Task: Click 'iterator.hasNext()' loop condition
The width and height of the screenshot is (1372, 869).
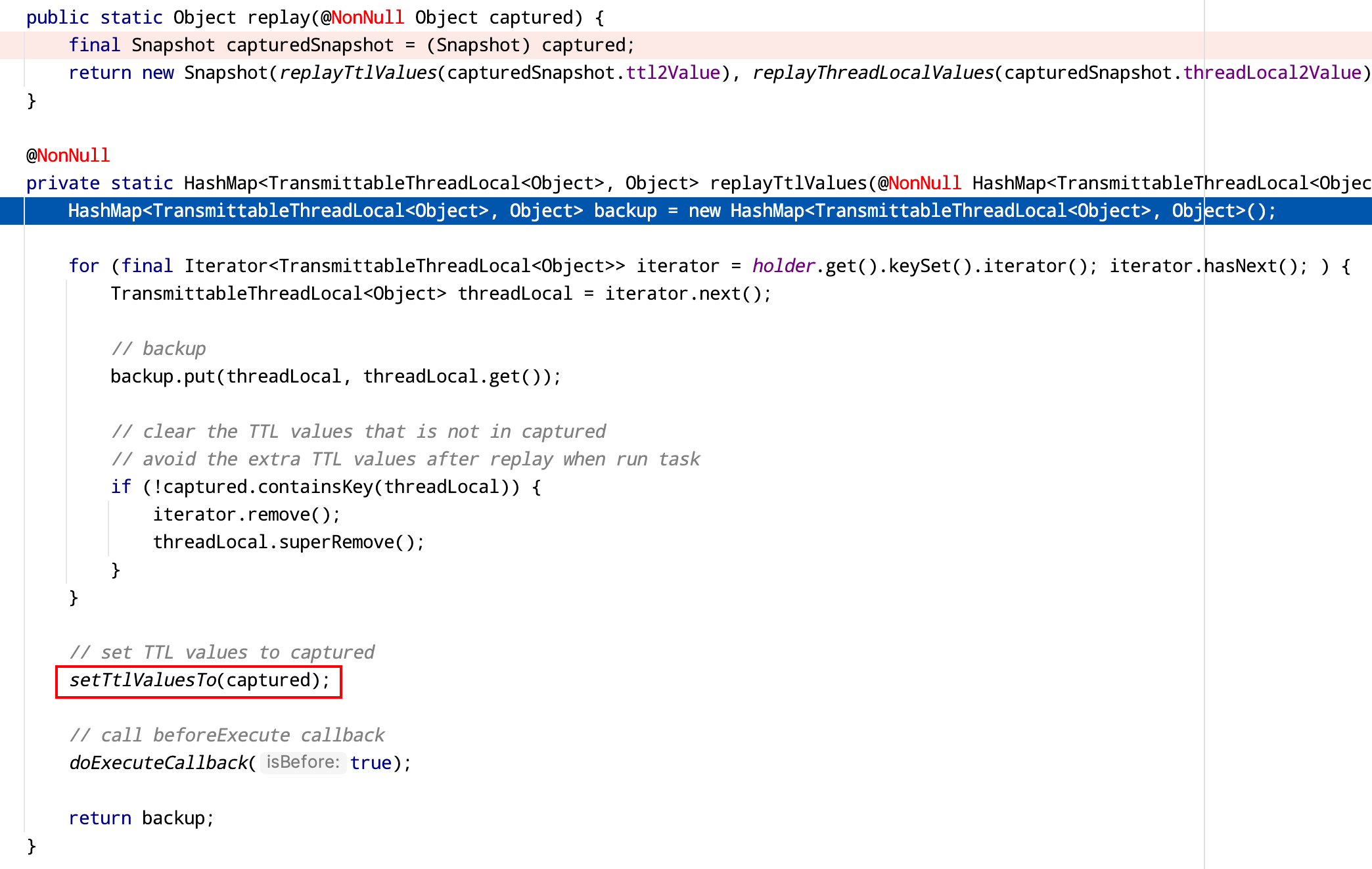Action: (x=1204, y=266)
